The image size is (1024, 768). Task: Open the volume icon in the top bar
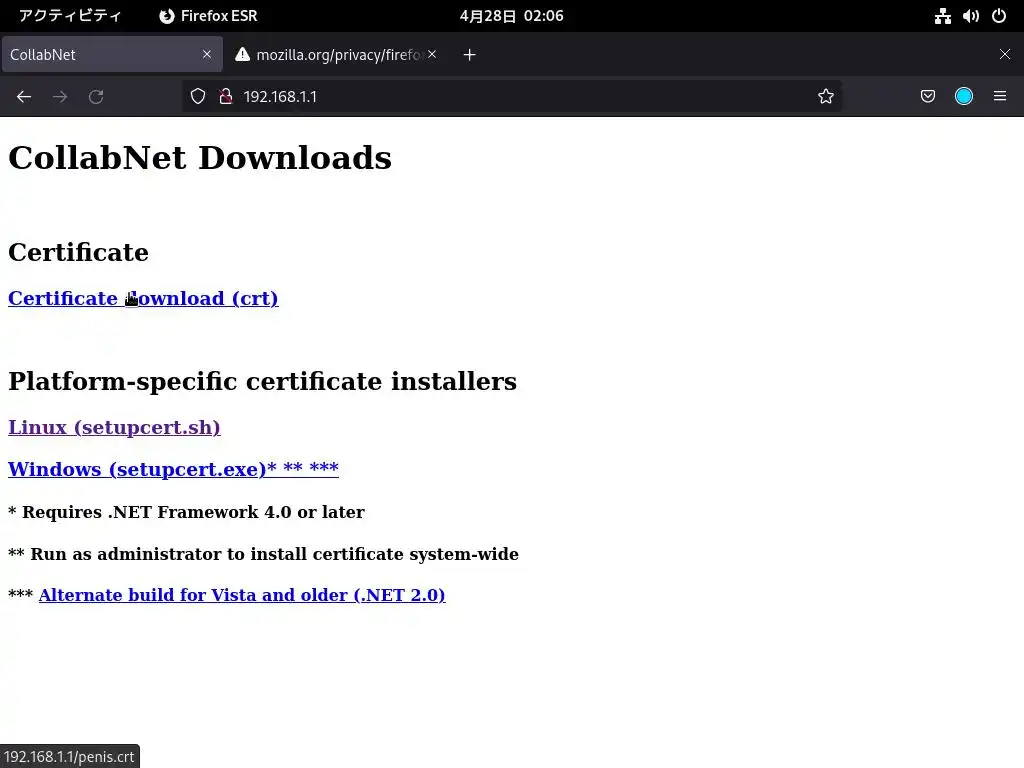click(x=970, y=16)
